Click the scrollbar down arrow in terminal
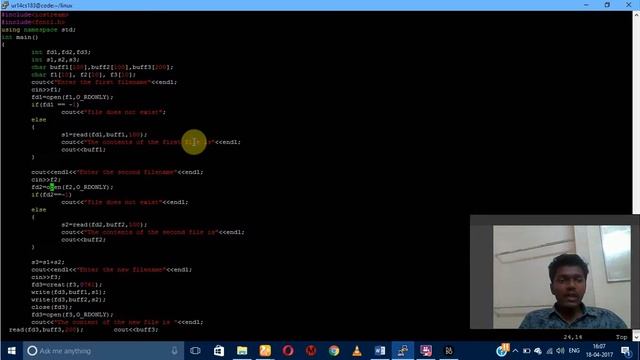The width and height of the screenshot is (640, 360). 636,337
